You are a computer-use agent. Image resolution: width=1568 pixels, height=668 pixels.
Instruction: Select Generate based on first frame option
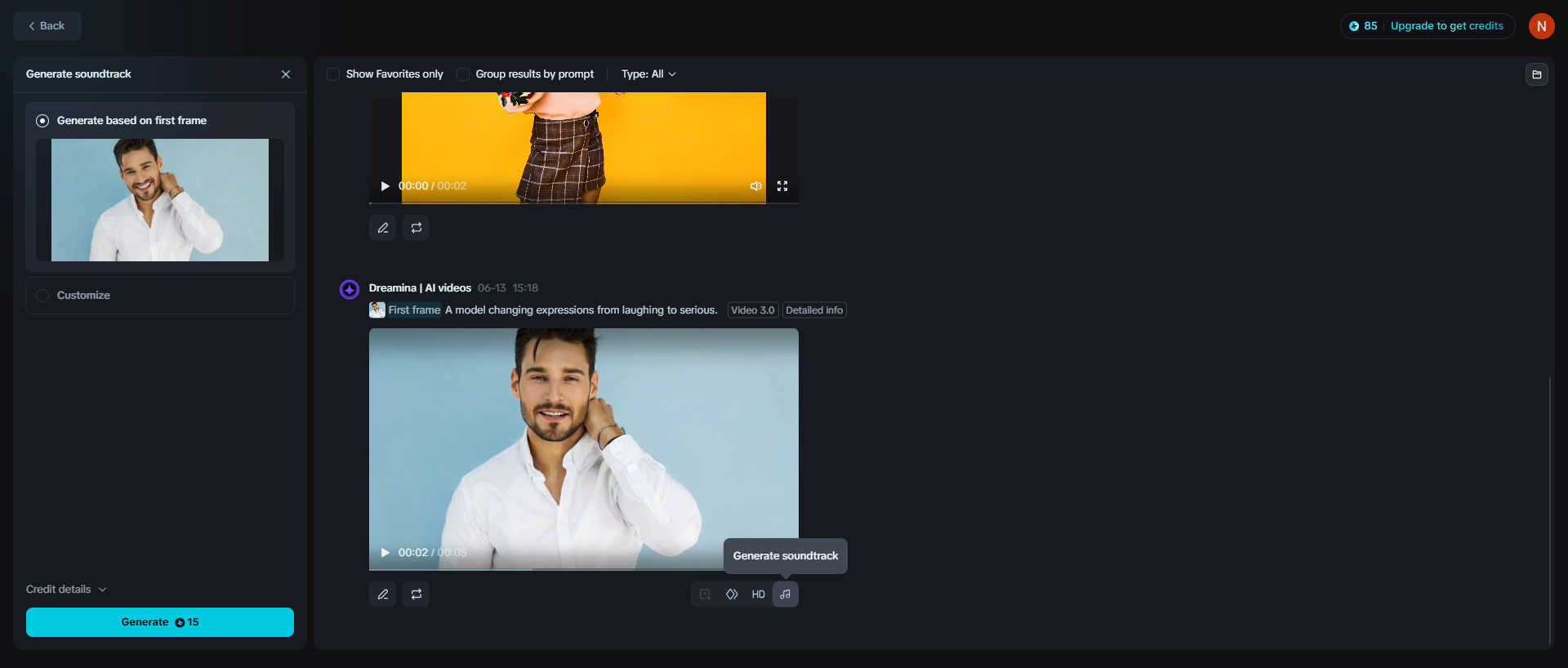click(42, 121)
